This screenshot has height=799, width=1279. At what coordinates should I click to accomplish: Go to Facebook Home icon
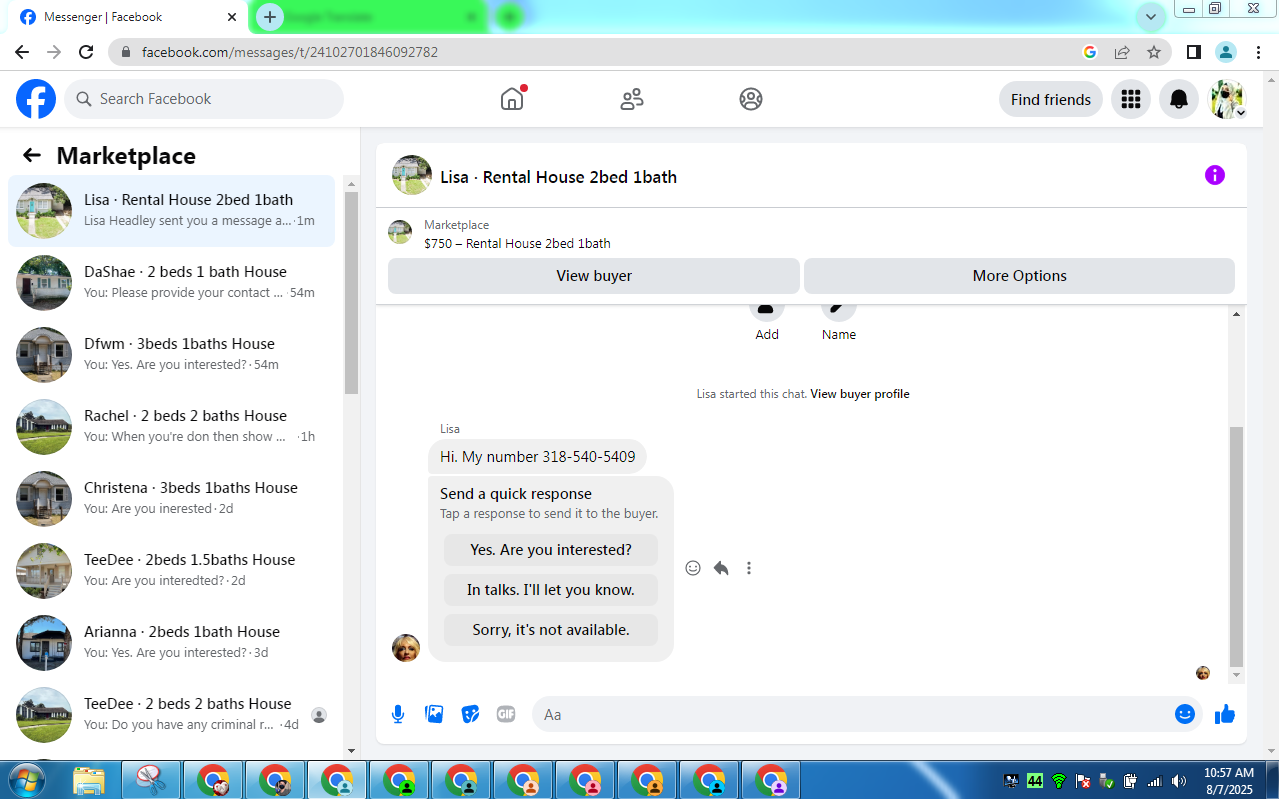(512, 99)
